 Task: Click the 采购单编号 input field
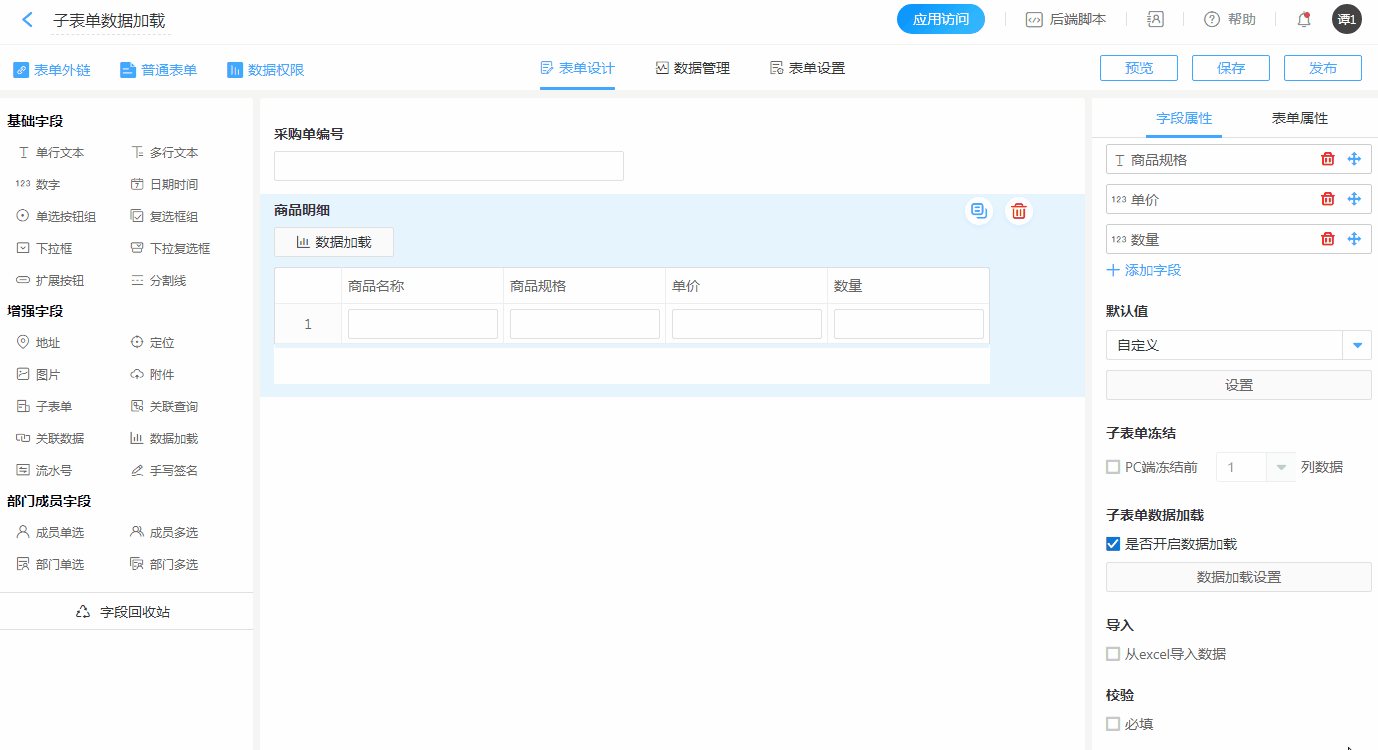[448, 166]
